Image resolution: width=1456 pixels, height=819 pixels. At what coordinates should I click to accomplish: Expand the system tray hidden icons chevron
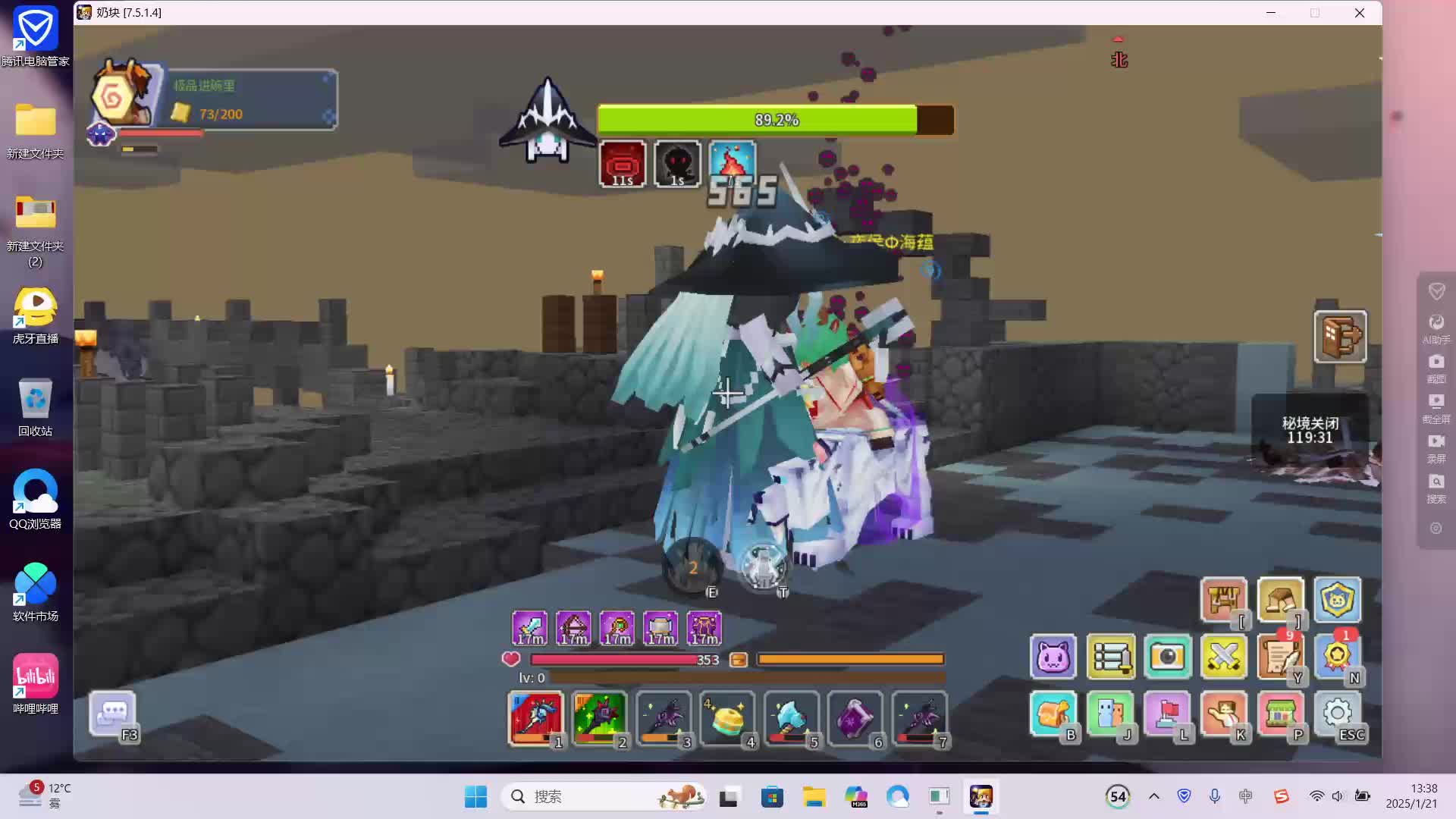[x=1153, y=796]
